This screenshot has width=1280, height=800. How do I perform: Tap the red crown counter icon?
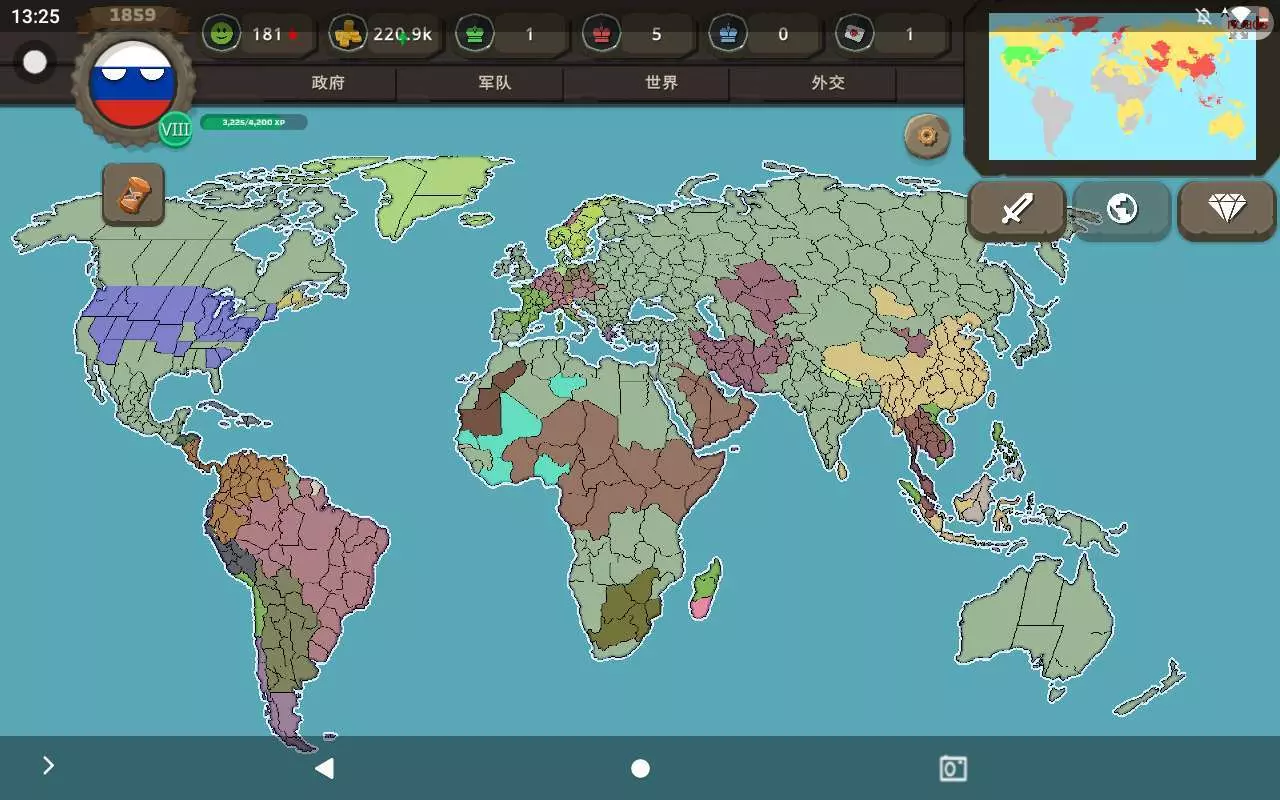tap(602, 34)
